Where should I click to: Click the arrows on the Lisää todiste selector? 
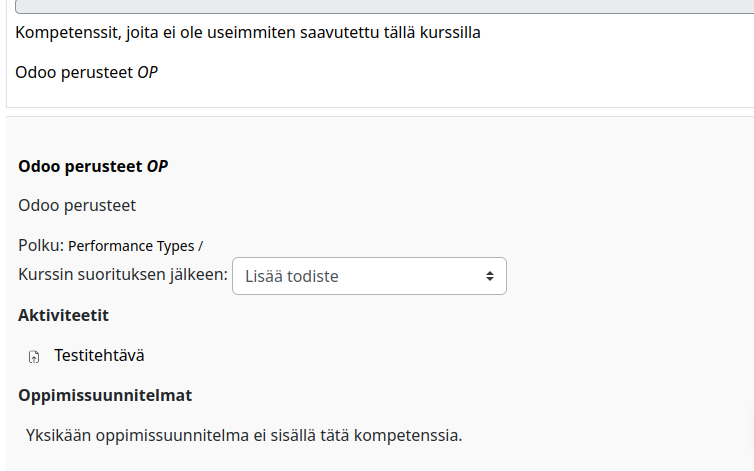pos(490,276)
